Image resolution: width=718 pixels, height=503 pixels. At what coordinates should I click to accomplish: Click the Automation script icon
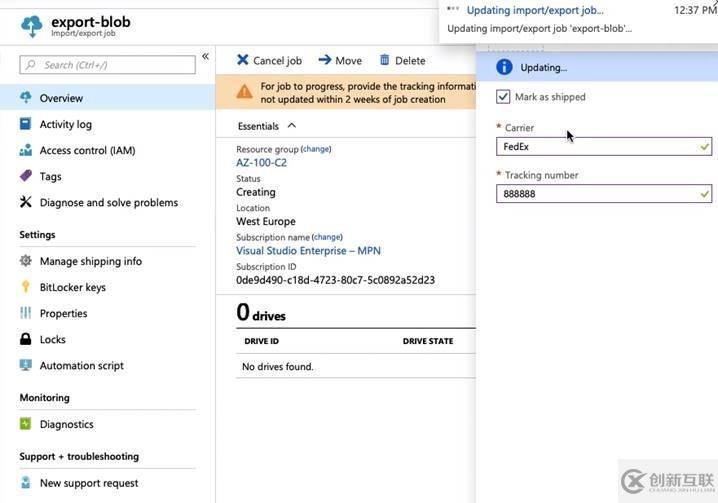point(26,365)
